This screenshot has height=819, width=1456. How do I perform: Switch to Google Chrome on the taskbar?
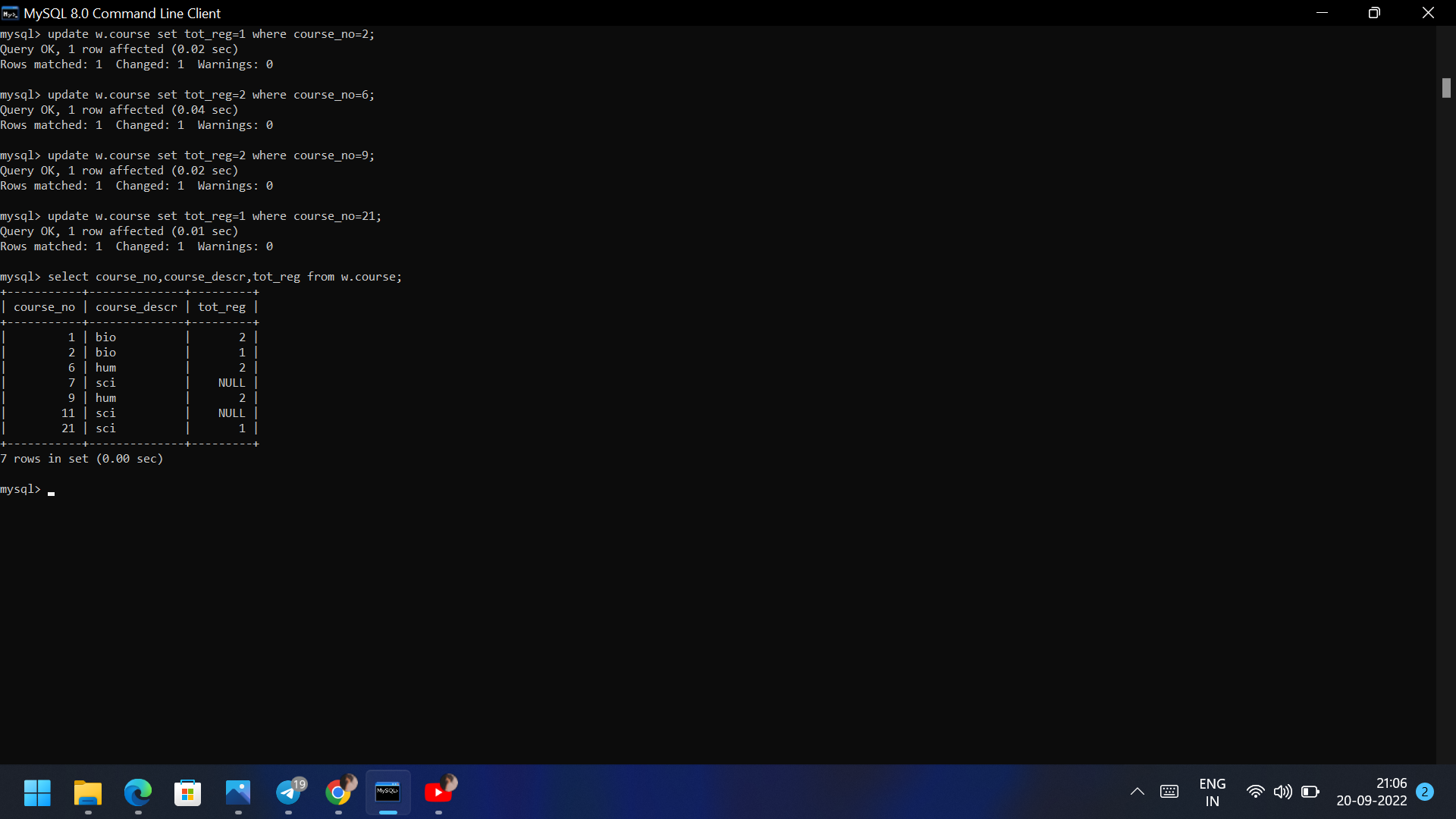coord(339,792)
